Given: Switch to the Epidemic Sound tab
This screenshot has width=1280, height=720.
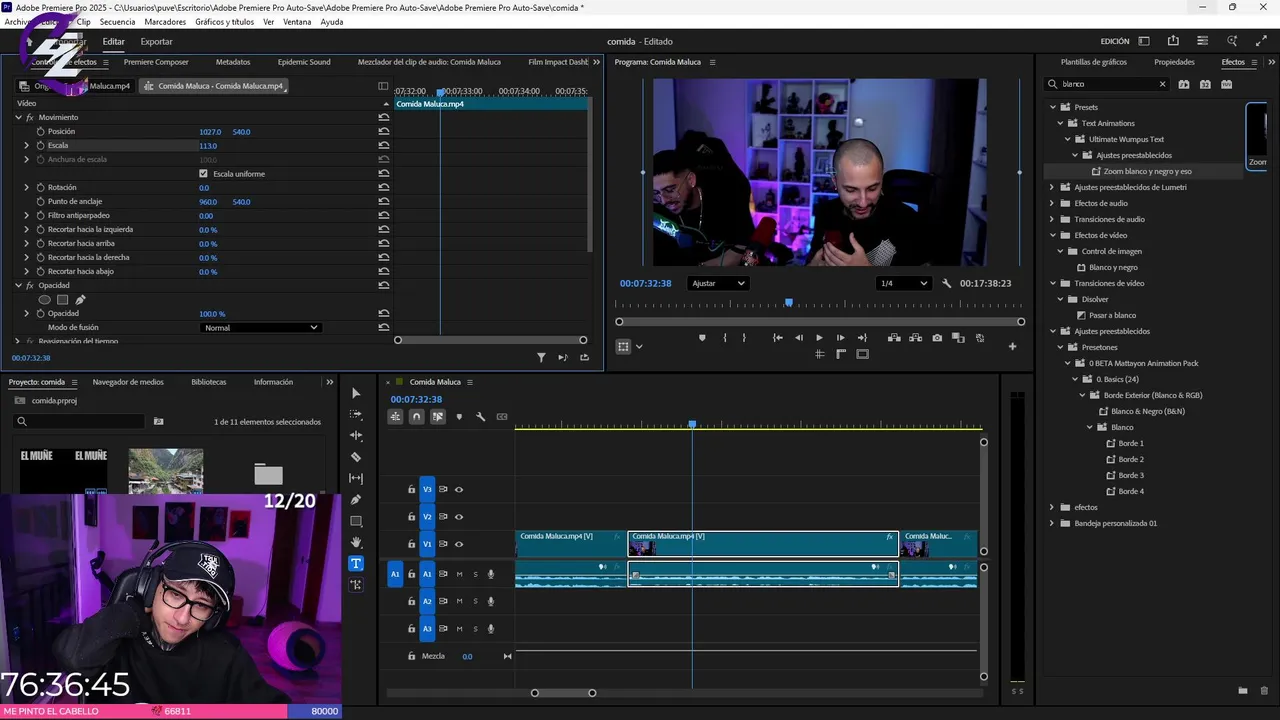Looking at the screenshot, I should (304, 62).
